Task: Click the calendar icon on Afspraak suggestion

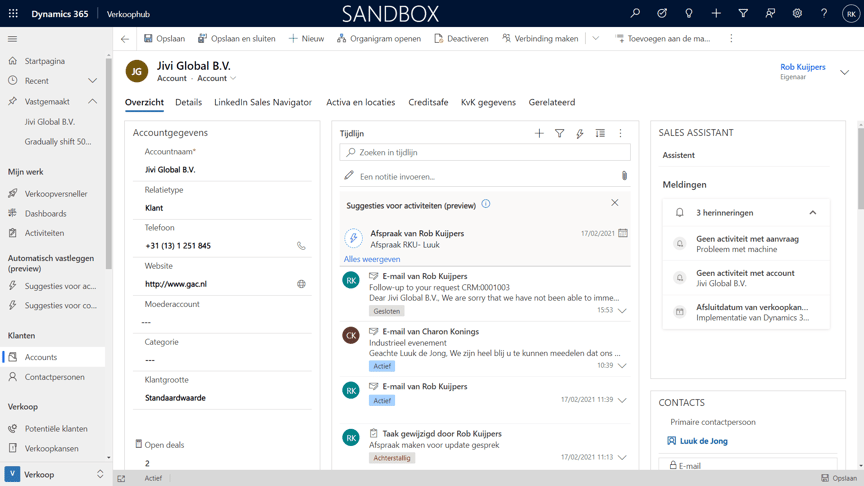Action: point(623,233)
